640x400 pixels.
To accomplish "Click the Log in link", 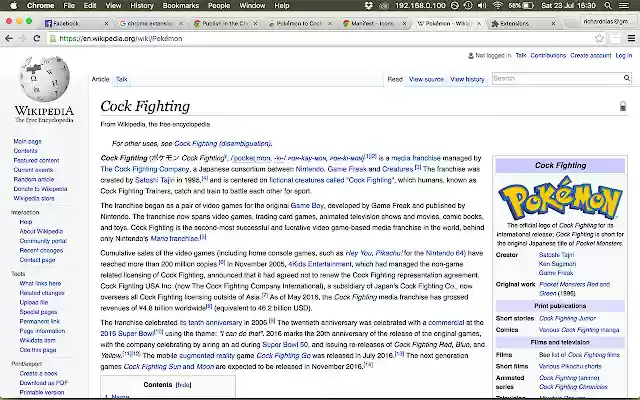I will point(624,56).
